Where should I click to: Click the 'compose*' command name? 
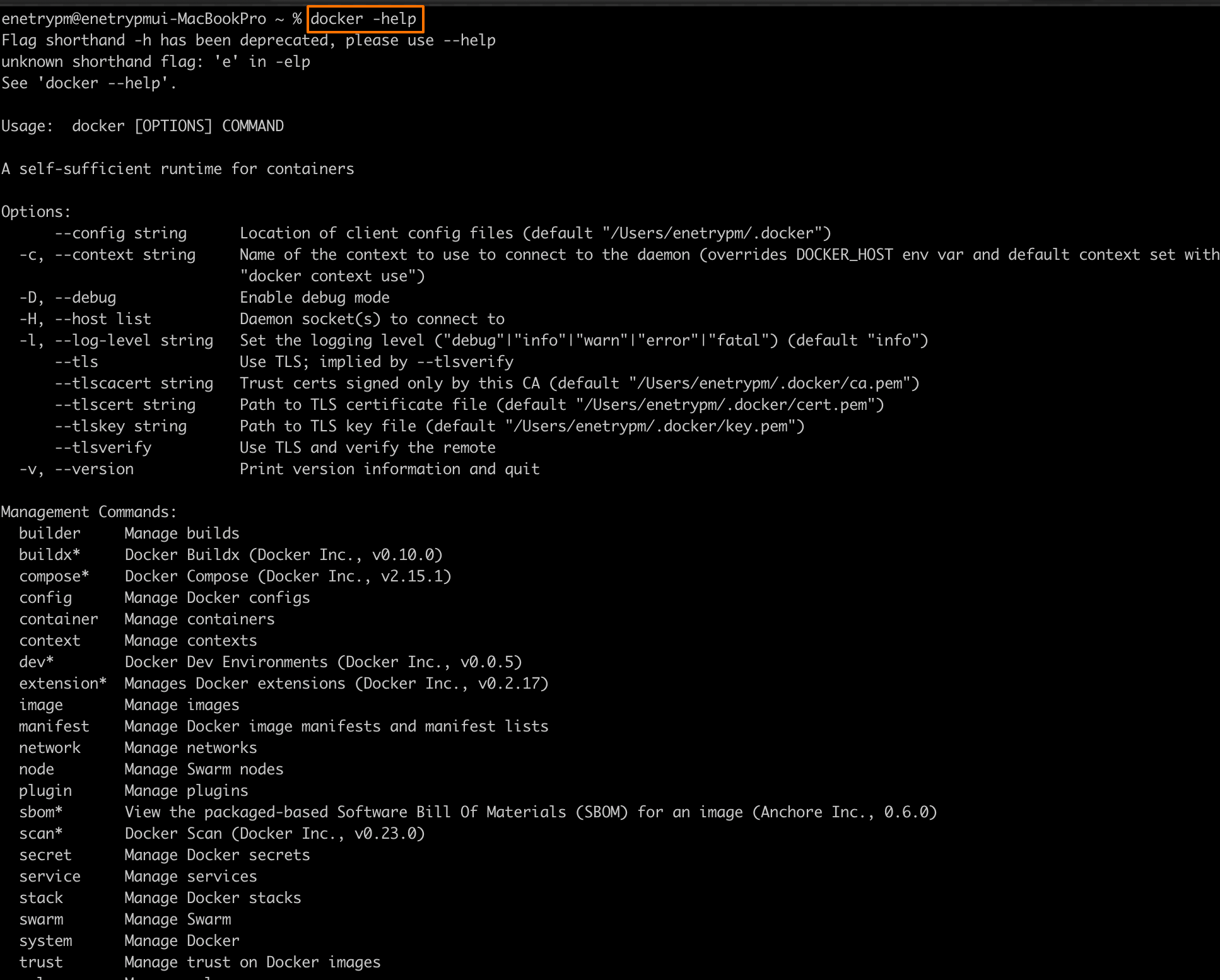click(54, 576)
